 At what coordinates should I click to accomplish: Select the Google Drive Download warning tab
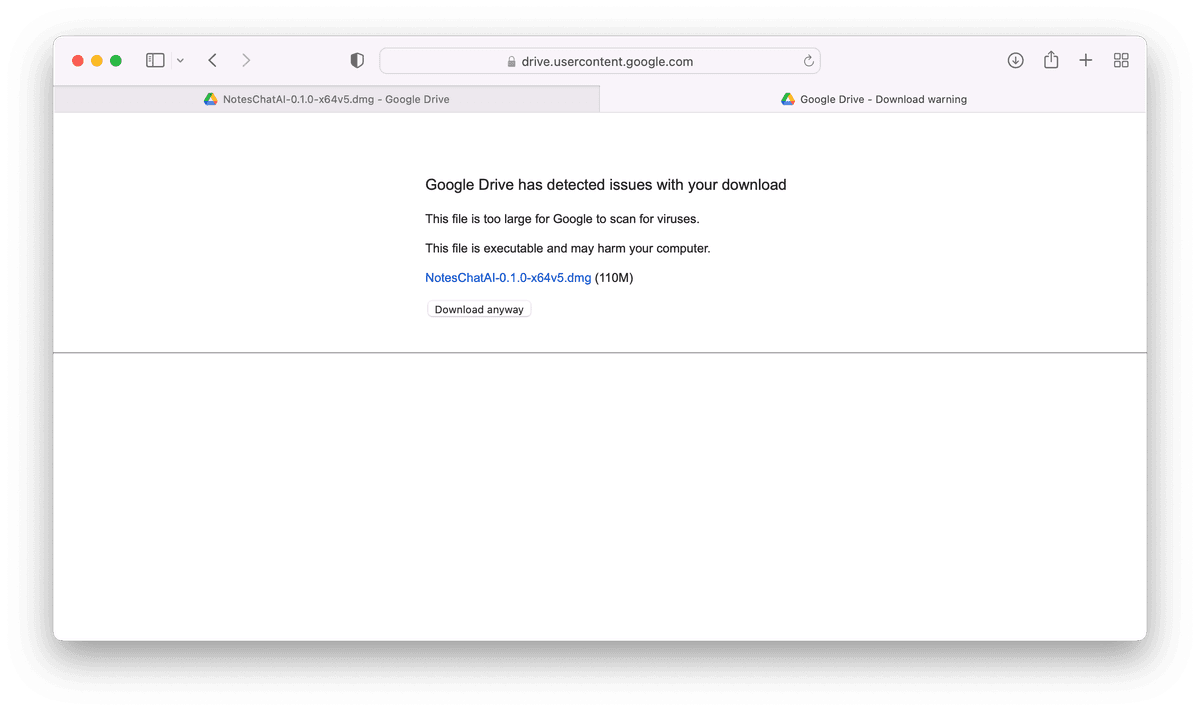coord(873,99)
